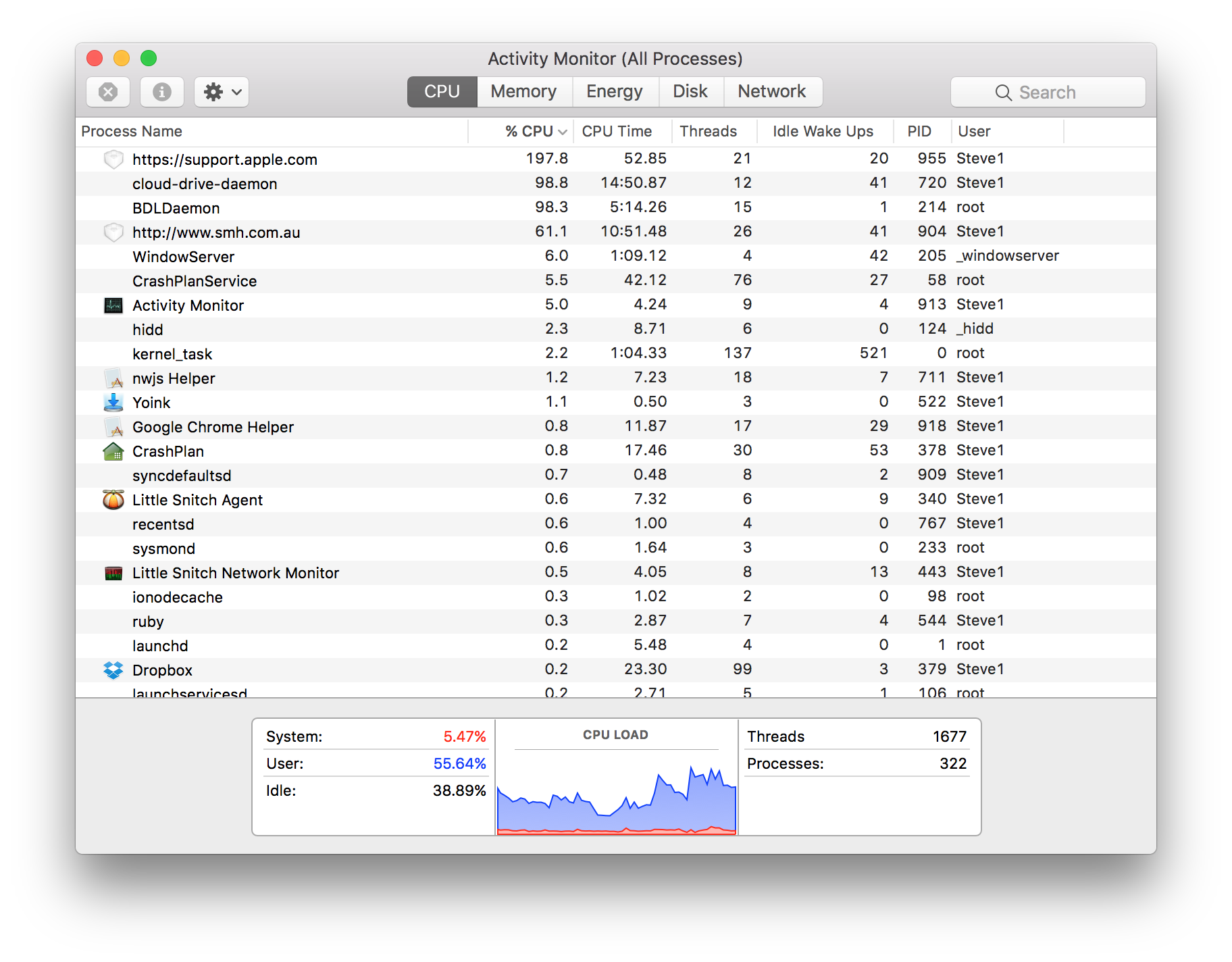The width and height of the screenshot is (1232, 962).
Task: Click the magnifying glass search icon
Action: click(1004, 93)
